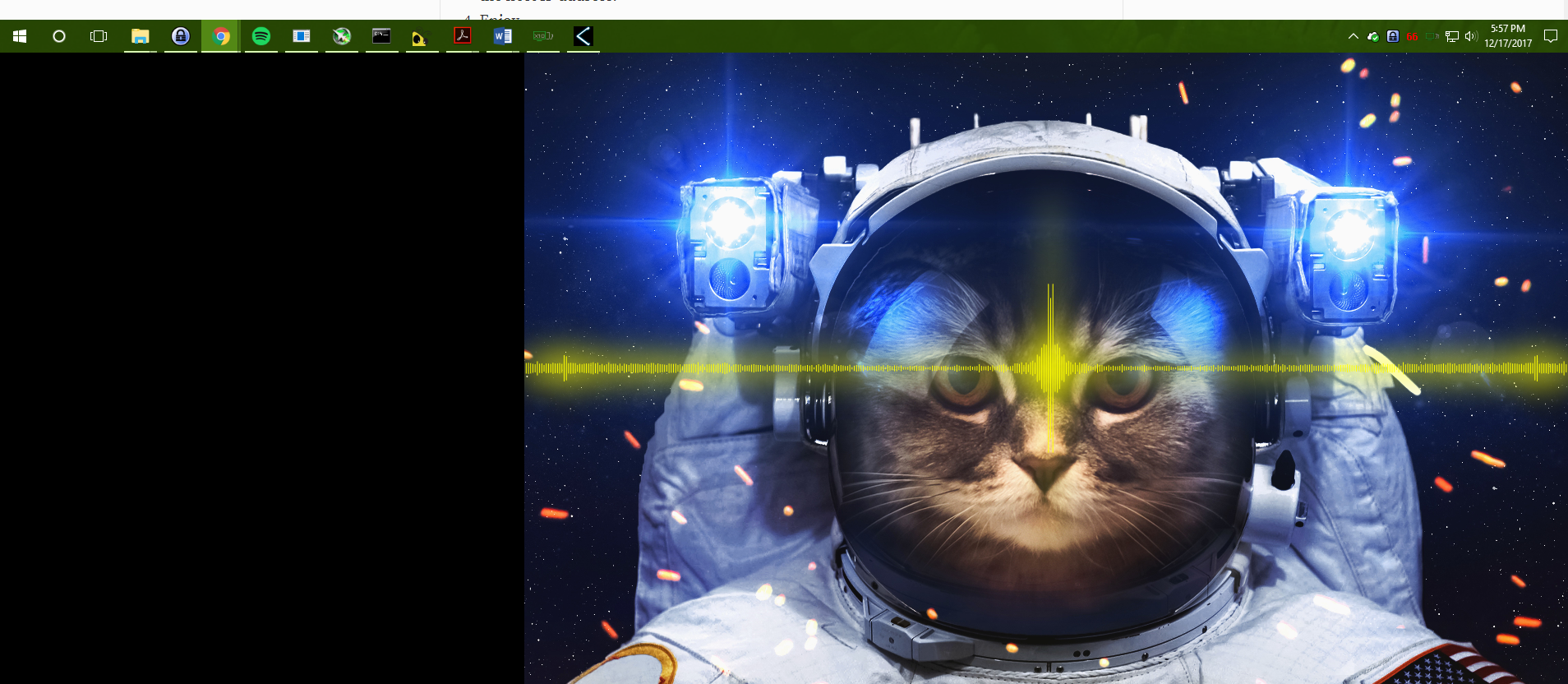This screenshot has height=684, width=1568.
Task: Open the Windows Start menu
Action: (20, 36)
